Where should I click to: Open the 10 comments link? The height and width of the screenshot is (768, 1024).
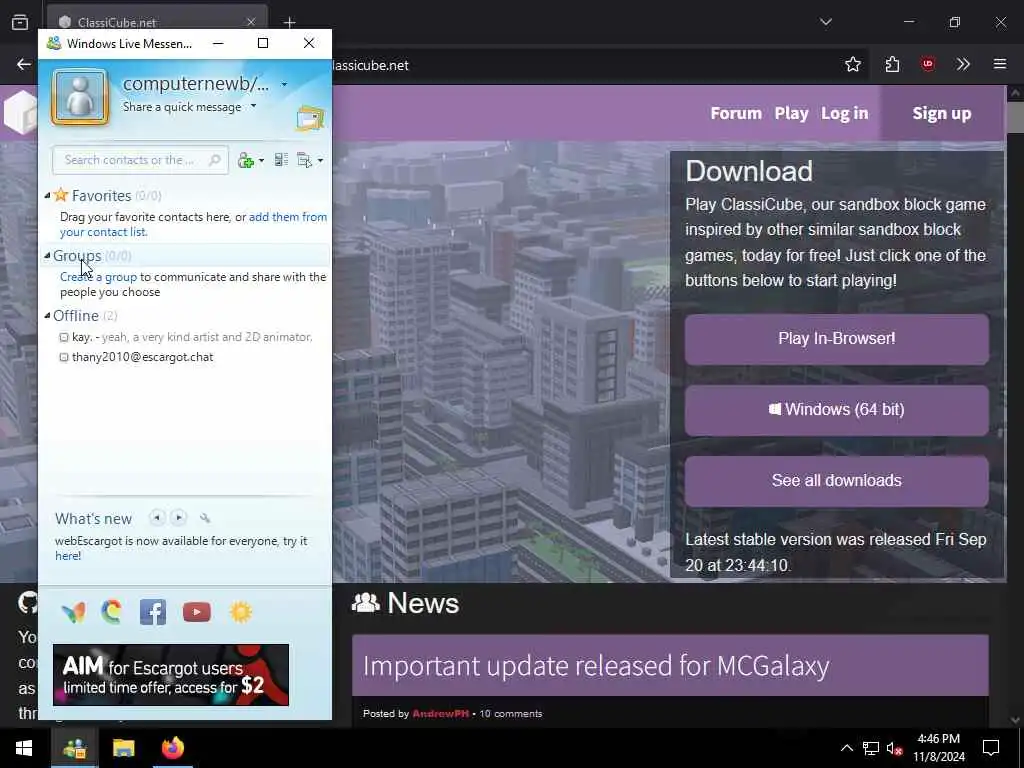511,714
